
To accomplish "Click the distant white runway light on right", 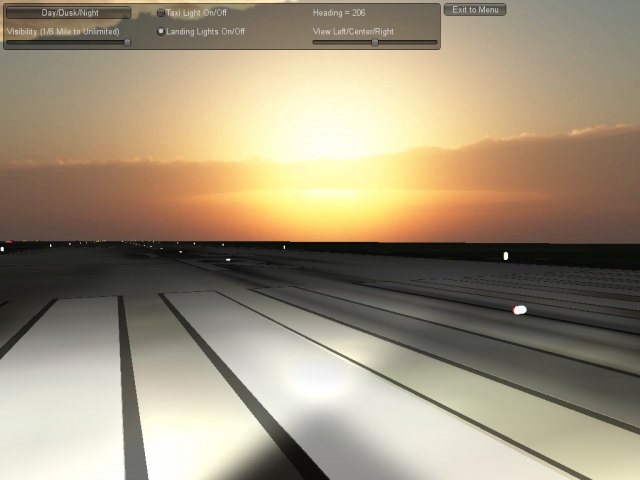I will point(505,256).
